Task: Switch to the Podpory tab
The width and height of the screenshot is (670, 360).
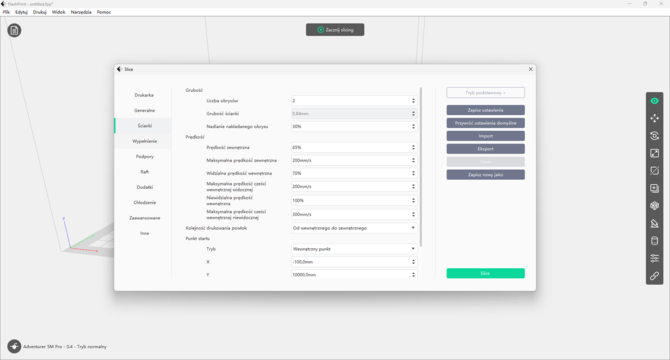Action: [x=144, y=157]
